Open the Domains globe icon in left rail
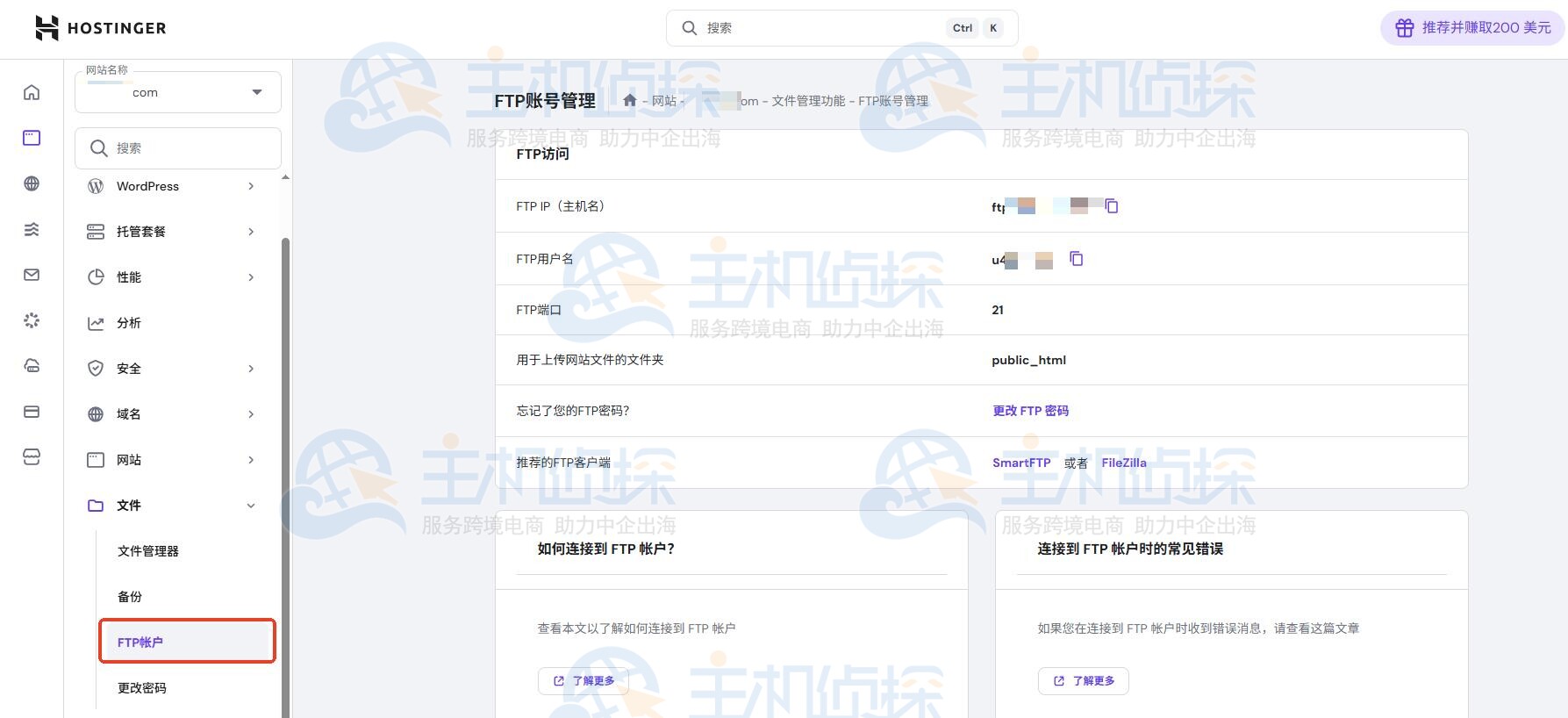Image resolution: width=1568 pixels, height=718 pixels. pos(32,183)
